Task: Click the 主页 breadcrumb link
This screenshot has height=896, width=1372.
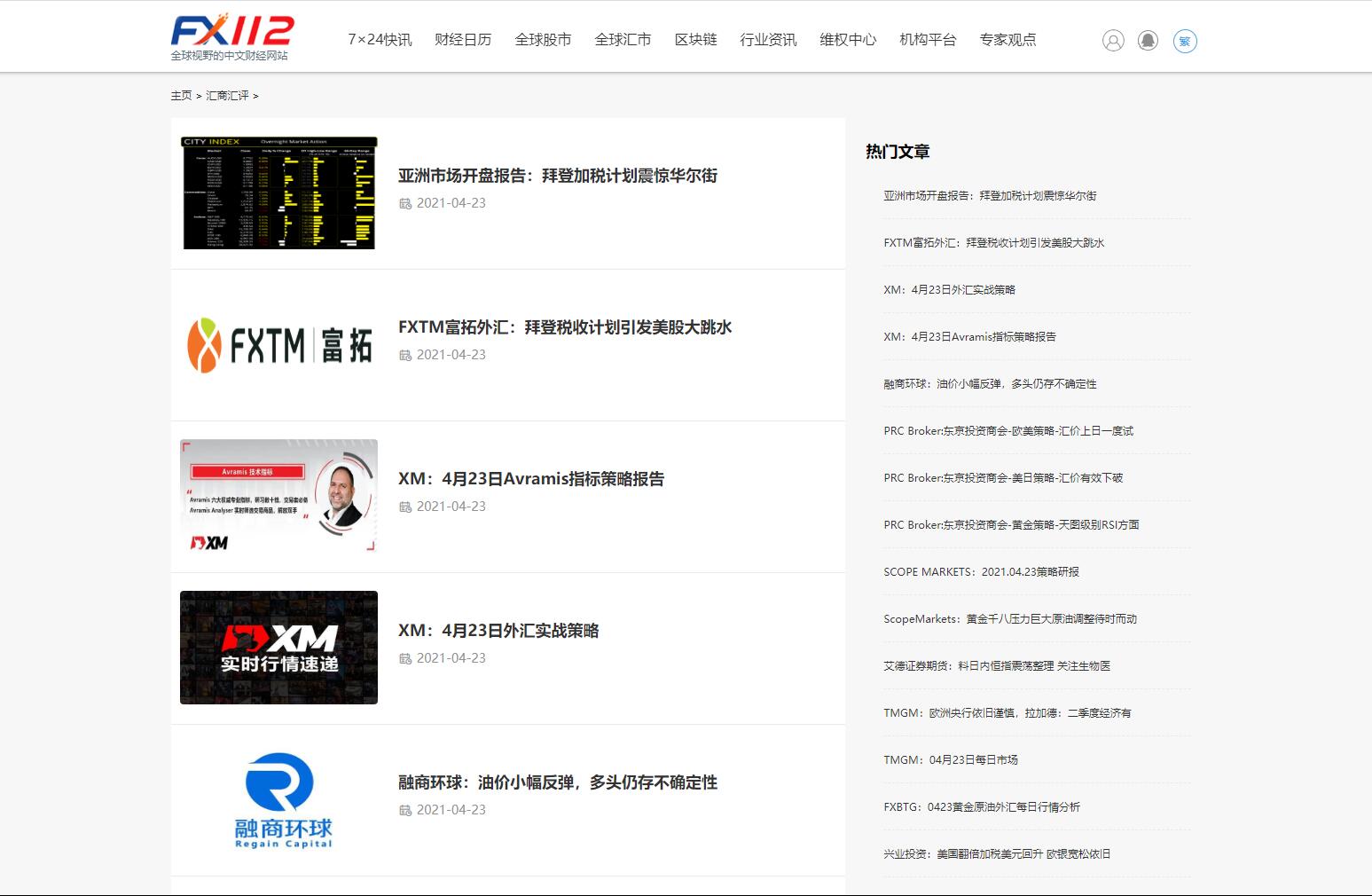Action: 181,96
